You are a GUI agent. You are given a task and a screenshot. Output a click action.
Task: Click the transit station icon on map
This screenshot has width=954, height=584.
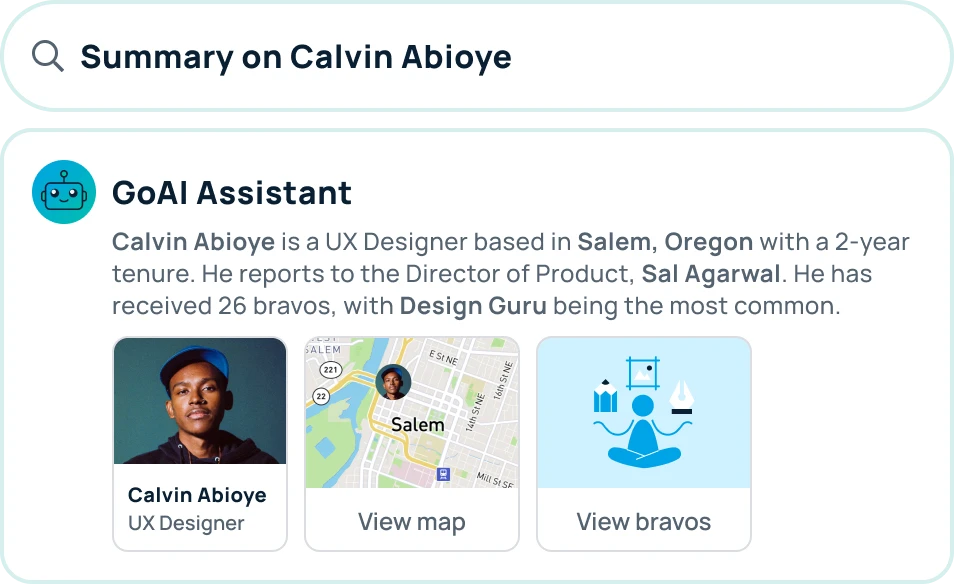[444, 474]
